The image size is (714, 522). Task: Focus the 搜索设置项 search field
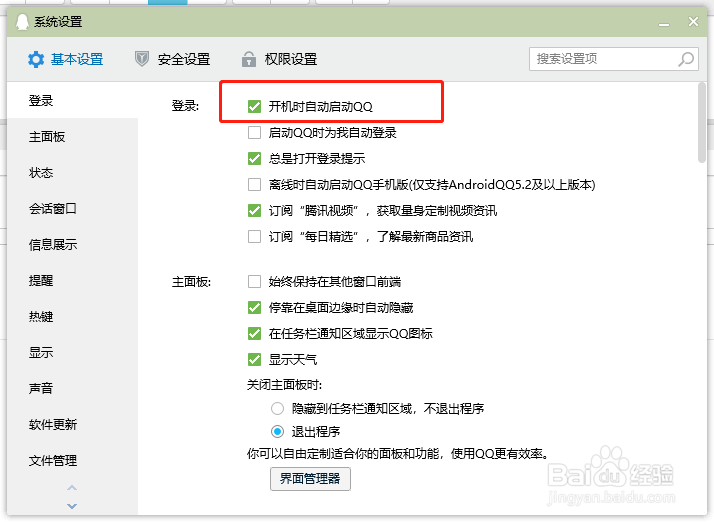pyautogui.click(x=614, y=59)
